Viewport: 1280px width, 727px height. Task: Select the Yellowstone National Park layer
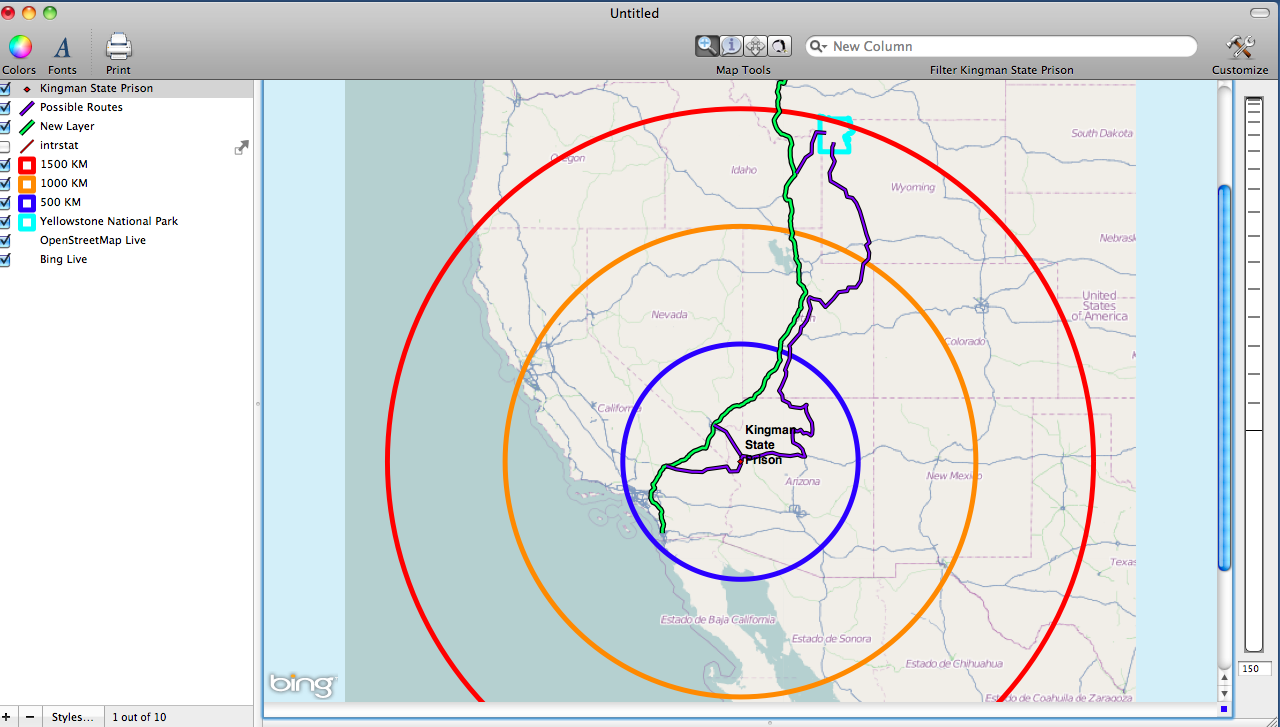[x=109, y=221]
